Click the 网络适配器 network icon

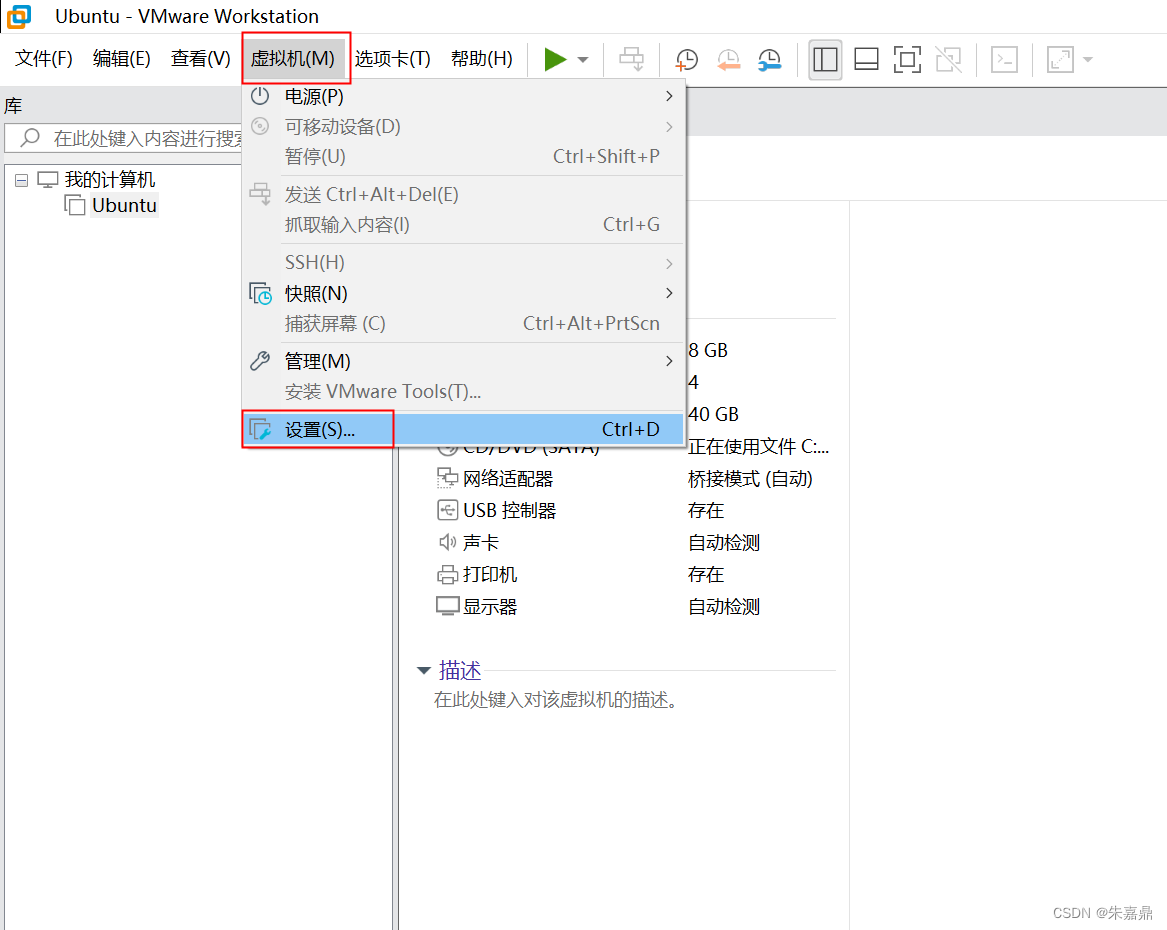coord(447,478)
